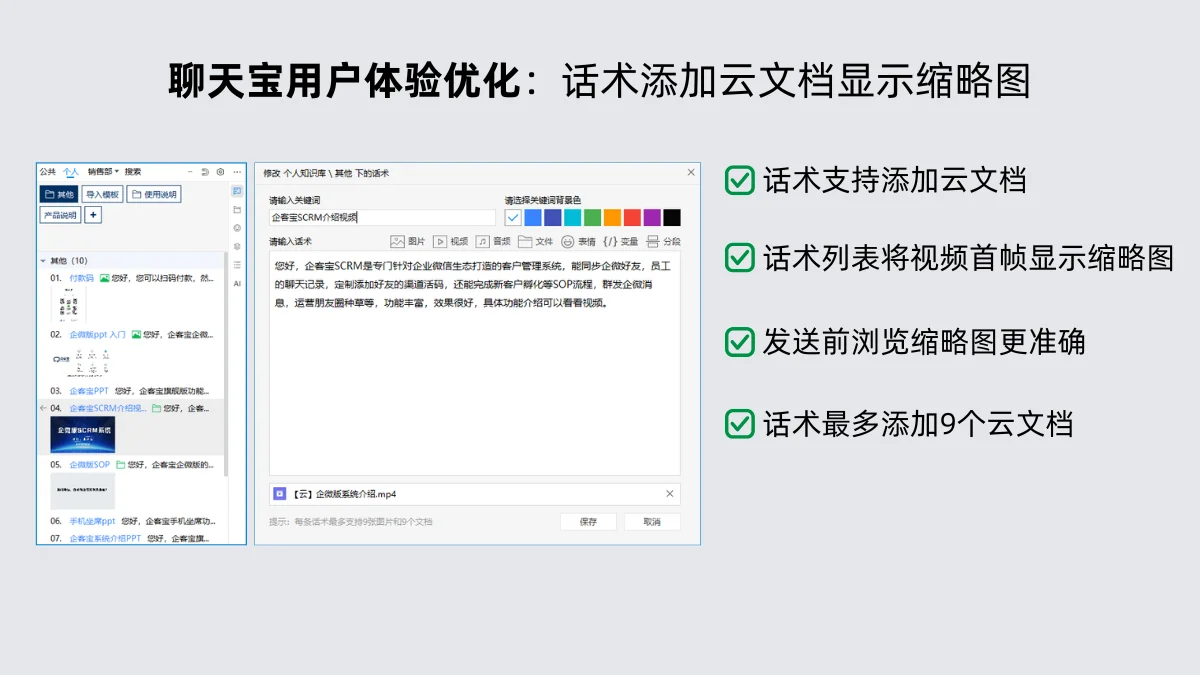Choose the purple keyword background
The image size is (1200, 675).
coord(652,217)
